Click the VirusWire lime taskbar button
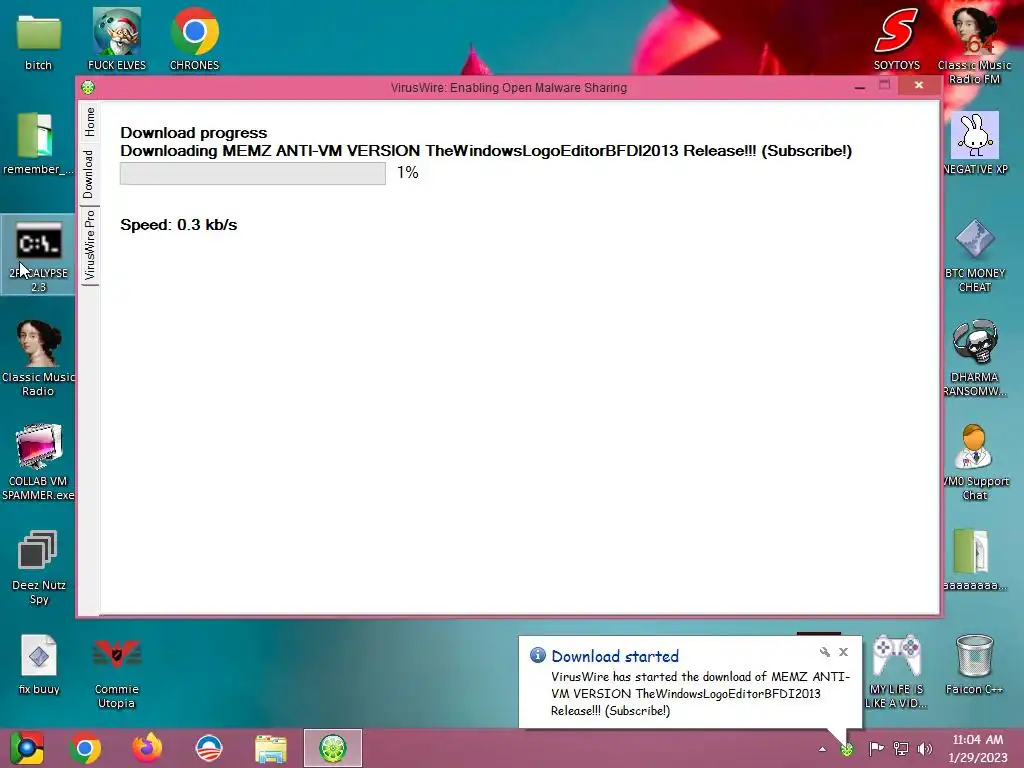The image size is (1024, 768). click(x=333, y=748)
